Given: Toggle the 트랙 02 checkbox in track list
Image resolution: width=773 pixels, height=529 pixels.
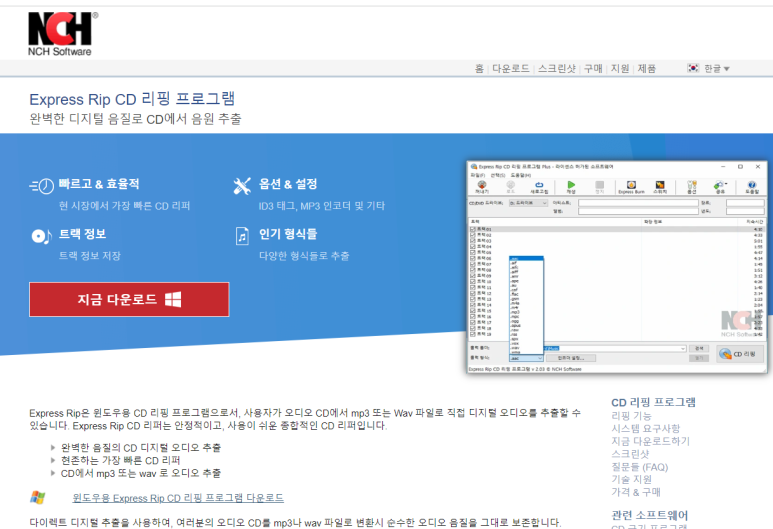Looking at the screenshot, I should (473, 235).
